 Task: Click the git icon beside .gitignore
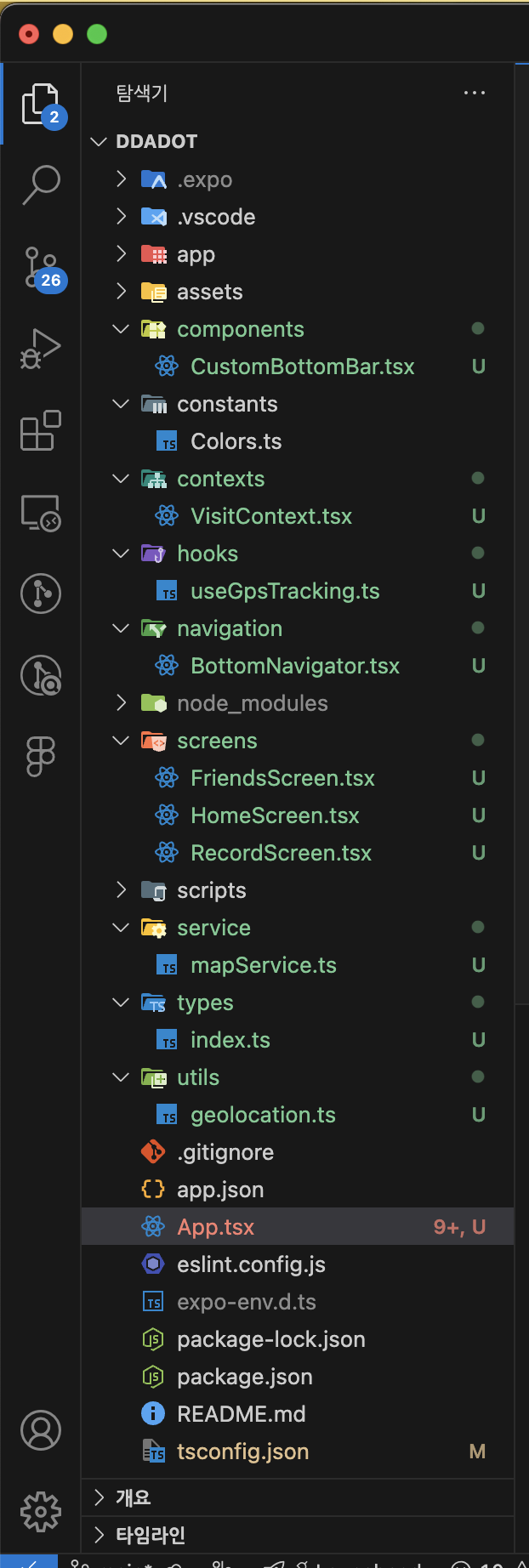click(x=153, y=1152)
